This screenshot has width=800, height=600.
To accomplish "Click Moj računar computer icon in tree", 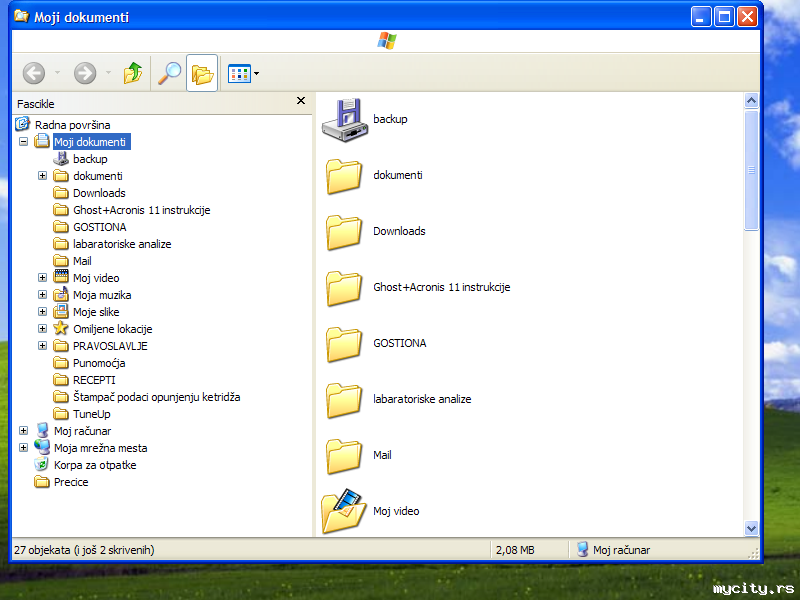I will pos(42,430).
